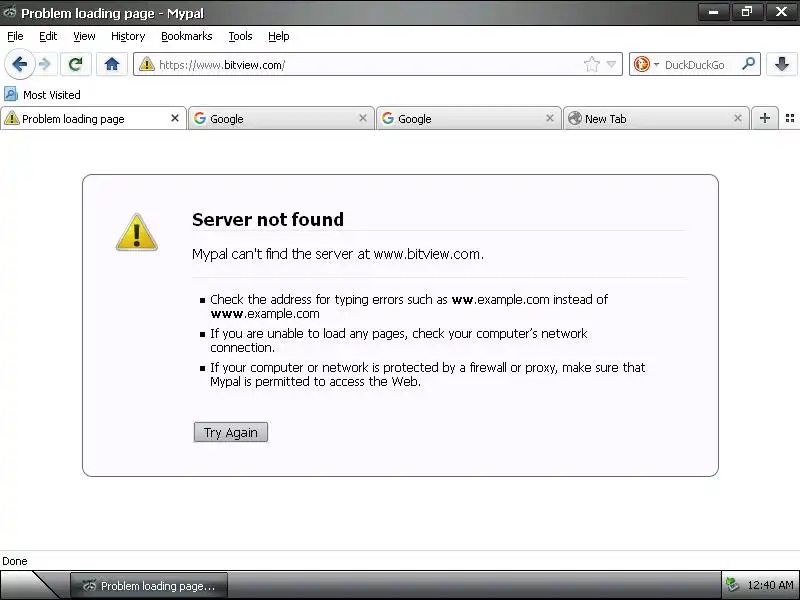The height and width of the screenshot is (600, 800).
Task: Minimize the Mypal window
Action: point(713,12)
